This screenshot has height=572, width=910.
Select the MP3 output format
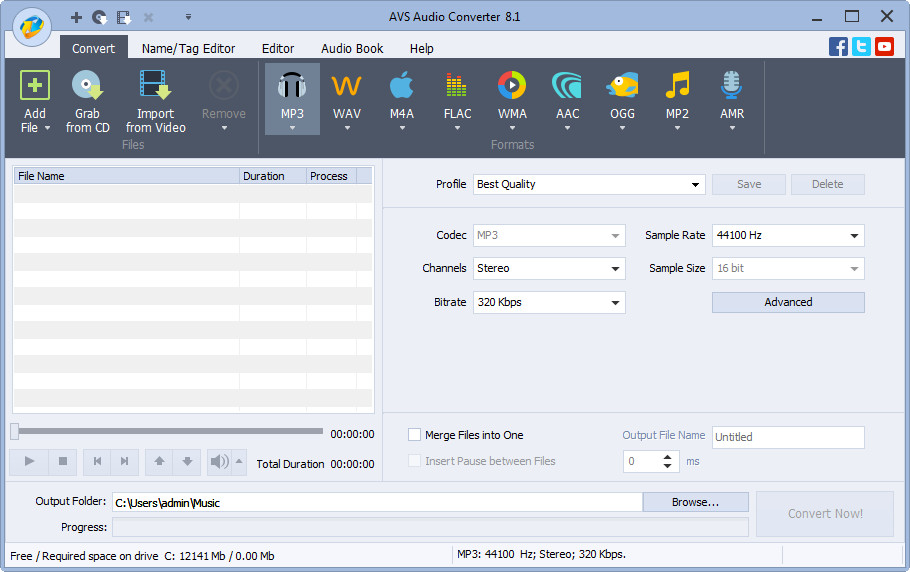[292, 99]
